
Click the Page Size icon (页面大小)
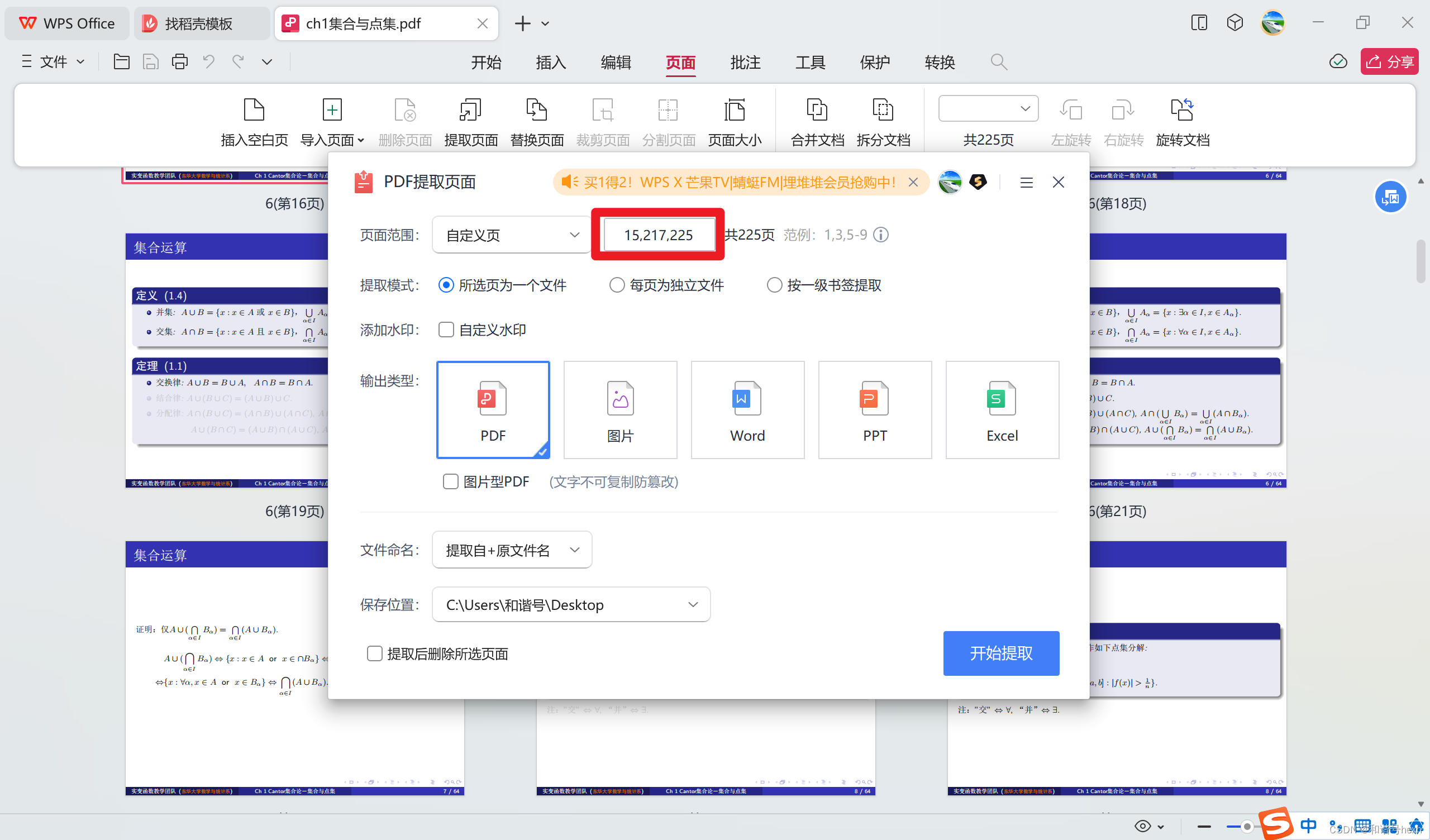pos(735,109)
